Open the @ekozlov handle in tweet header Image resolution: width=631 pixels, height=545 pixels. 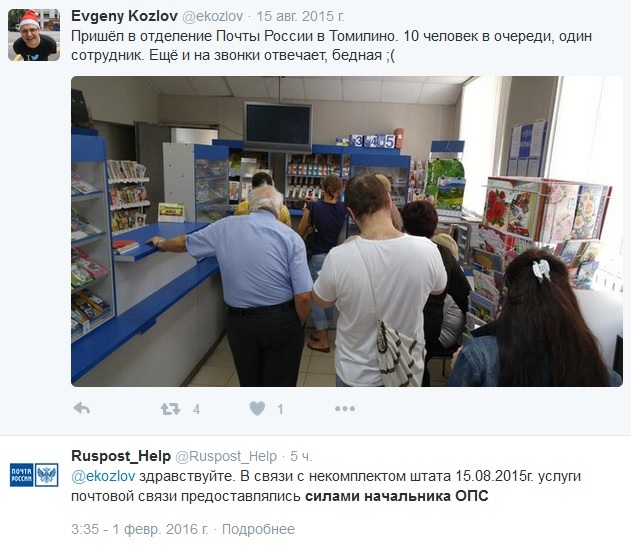coord(213,17)
